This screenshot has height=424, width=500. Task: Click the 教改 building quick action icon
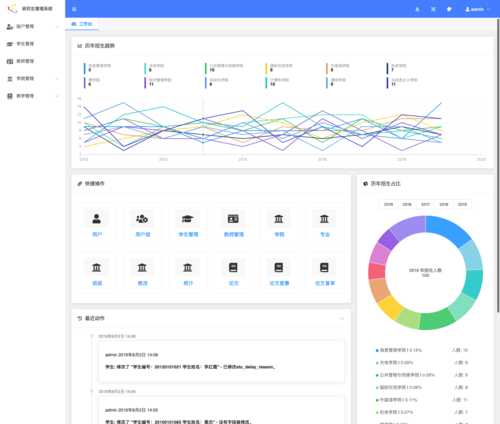point(142,267)
